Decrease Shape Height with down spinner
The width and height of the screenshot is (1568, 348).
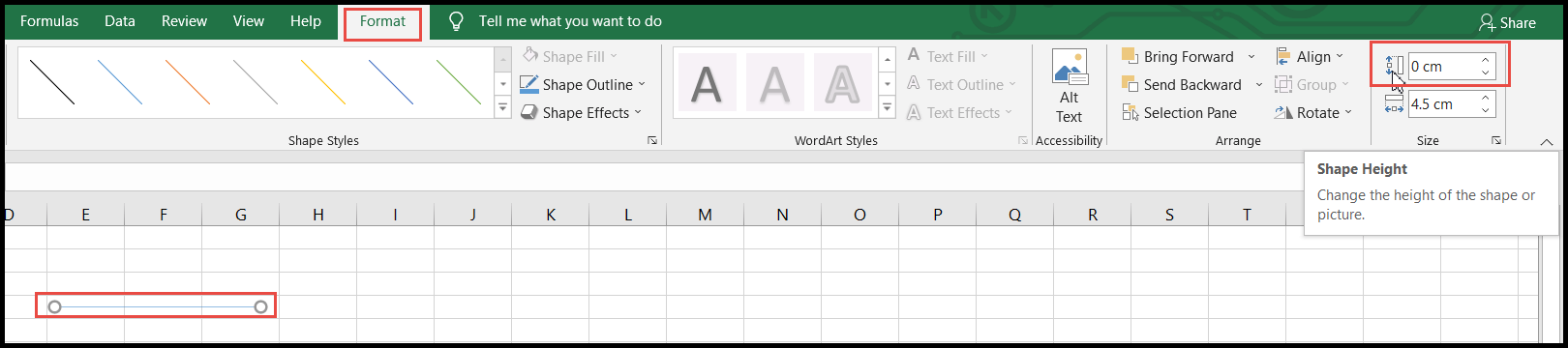click(1486, 73)
